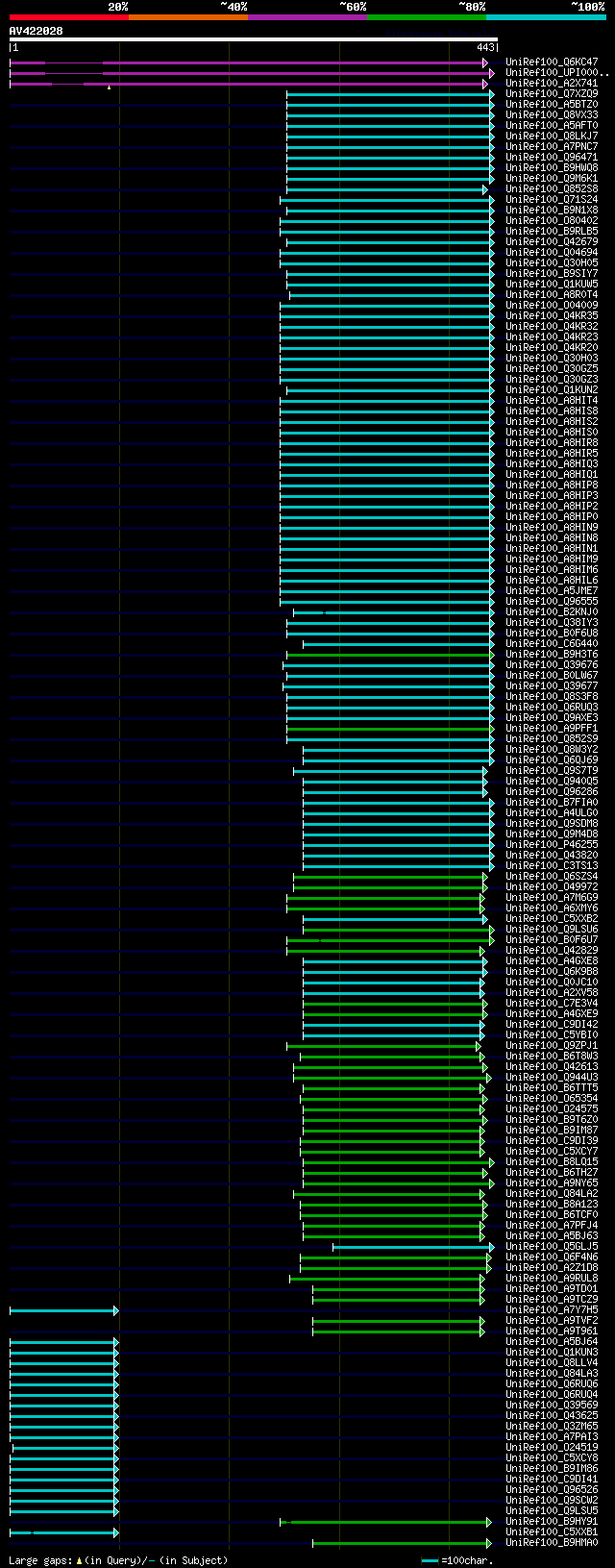Click label UniRef100_Q6SZS4

click(x=552, y=877)
